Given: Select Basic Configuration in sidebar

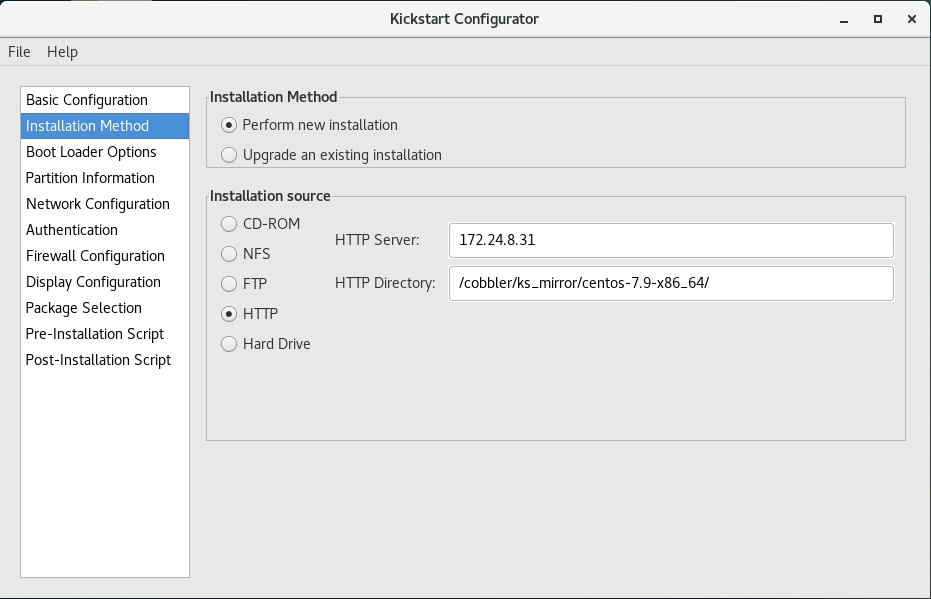Looking at the screenshot, I should click(x=87, y=100).
